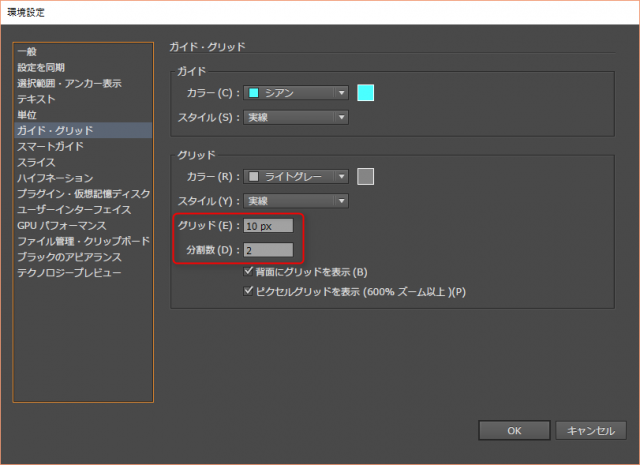Switch to スマートガイド preferences
The width and height of the screenshot is (640, 465).
click(x=50, y=146)
